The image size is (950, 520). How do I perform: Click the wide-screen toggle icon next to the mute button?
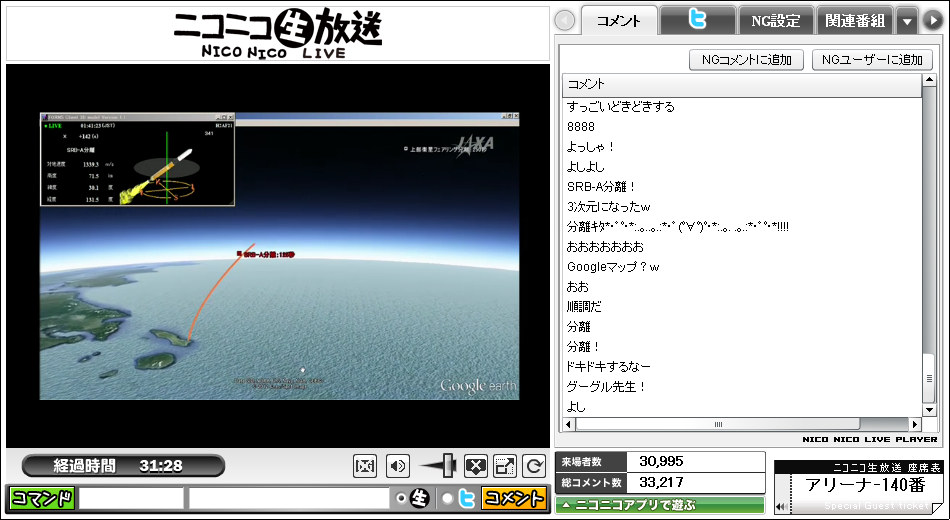365,466
